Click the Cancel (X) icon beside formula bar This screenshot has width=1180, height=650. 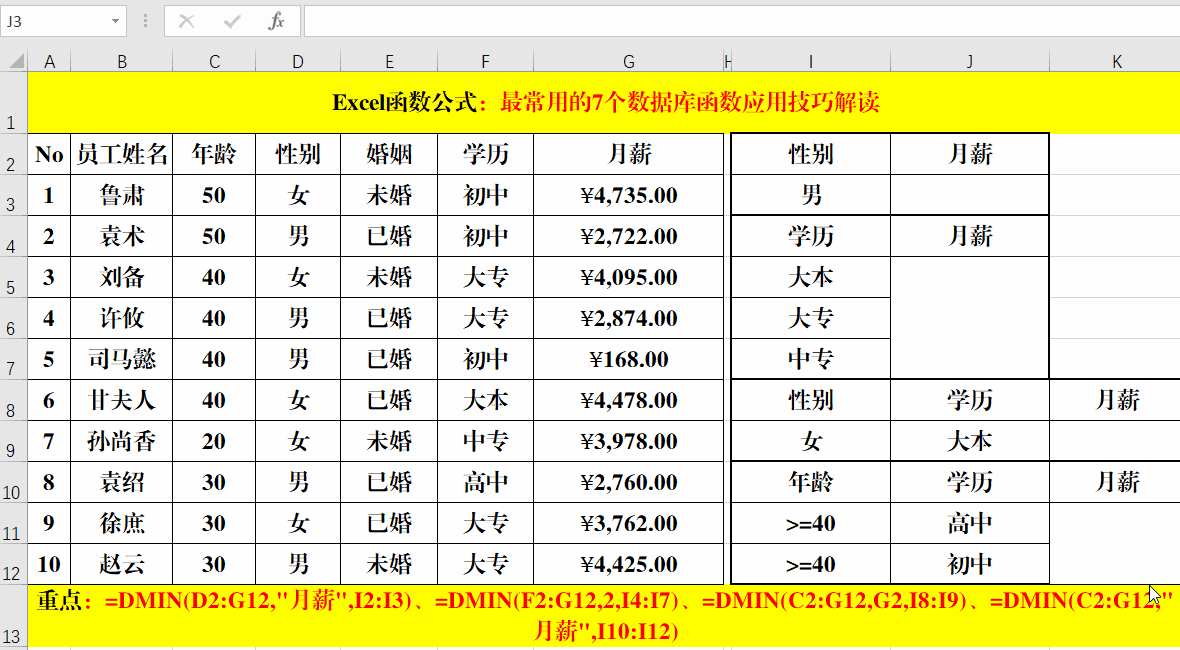[x=188, y=21]
